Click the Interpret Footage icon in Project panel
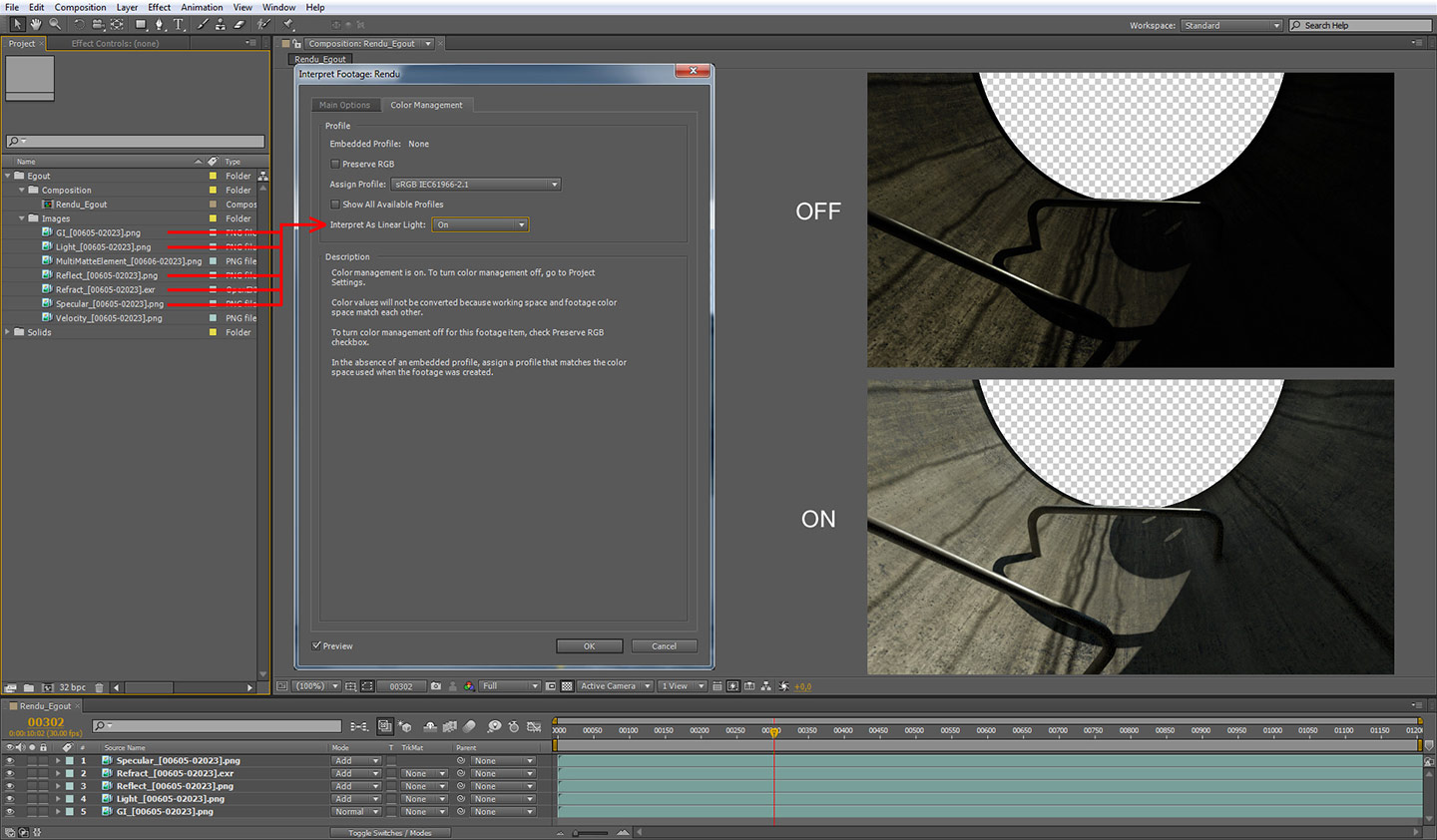The height and width of the screenshot is (840, 1437). tap(10, 687)
